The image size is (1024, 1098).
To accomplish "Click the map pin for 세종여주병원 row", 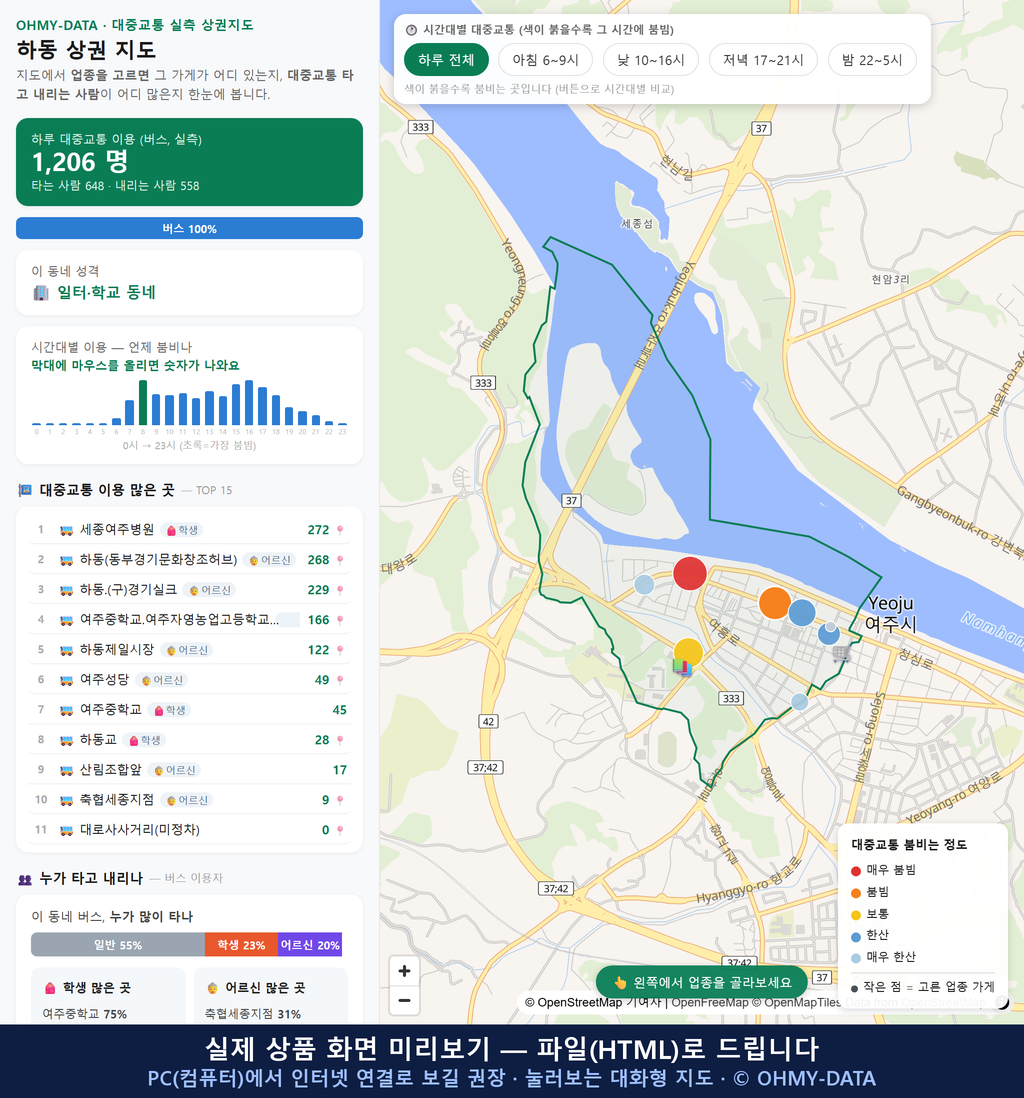I will click(340, 530).
